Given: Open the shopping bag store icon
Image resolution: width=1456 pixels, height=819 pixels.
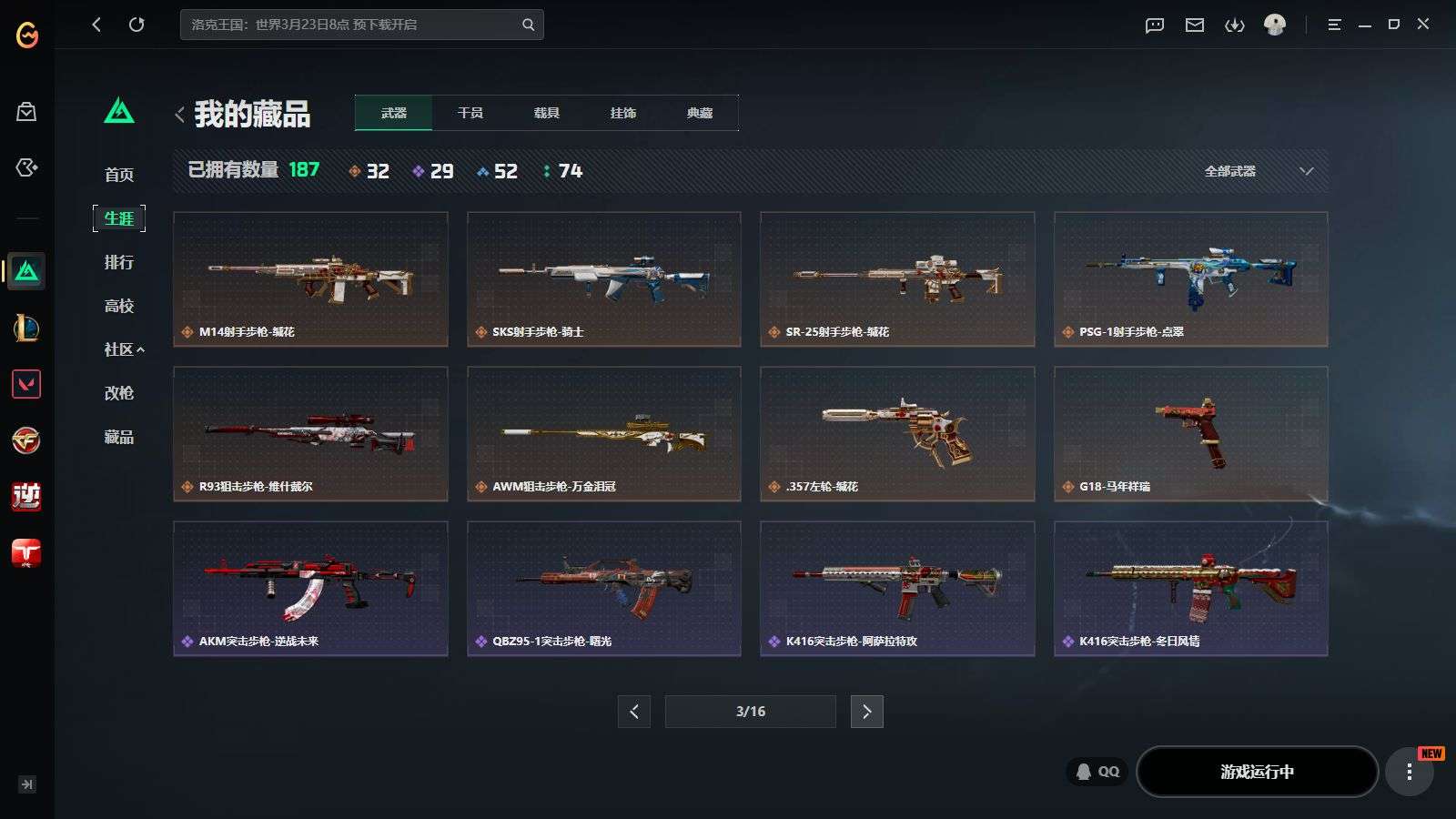Looking at the screenshot, I should click(26, 112).
